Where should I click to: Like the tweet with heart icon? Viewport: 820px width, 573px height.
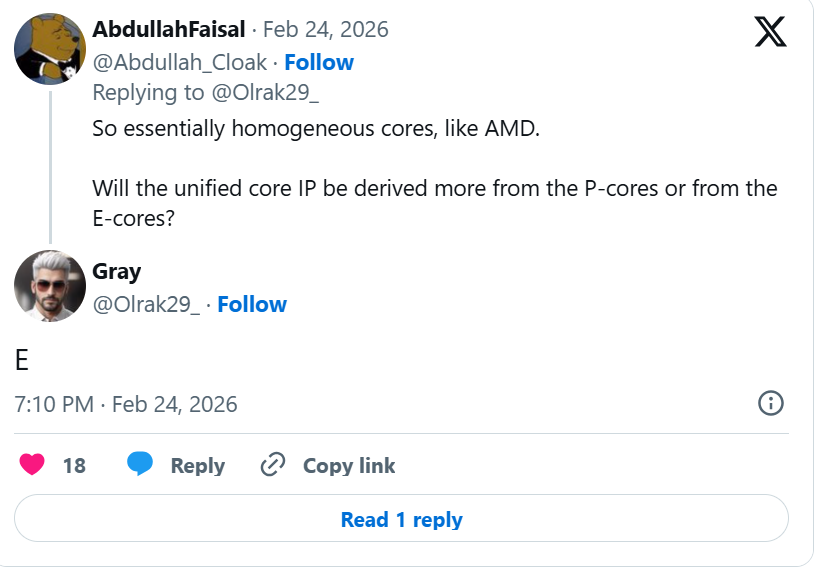[33, 465]
